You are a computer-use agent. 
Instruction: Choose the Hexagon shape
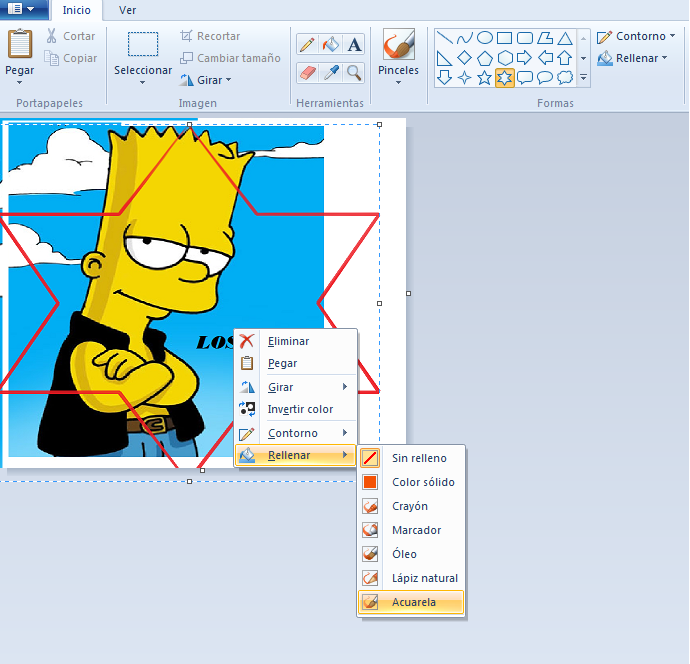click(504, 58)
